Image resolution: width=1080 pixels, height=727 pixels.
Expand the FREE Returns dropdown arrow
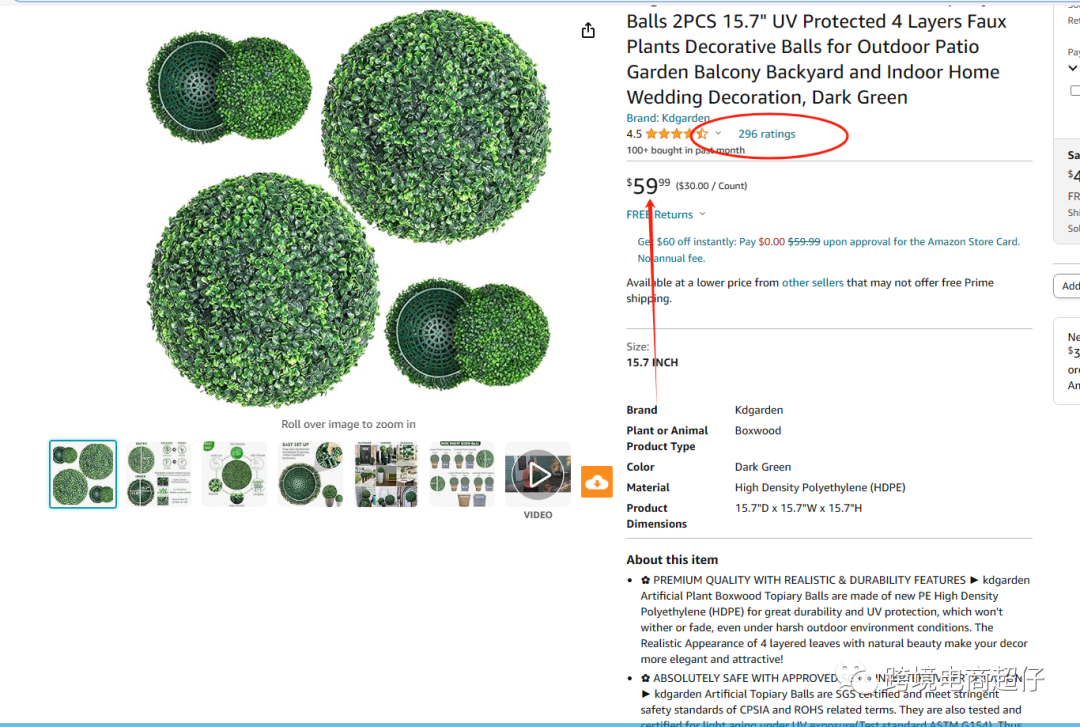click(x=703, y=214)
